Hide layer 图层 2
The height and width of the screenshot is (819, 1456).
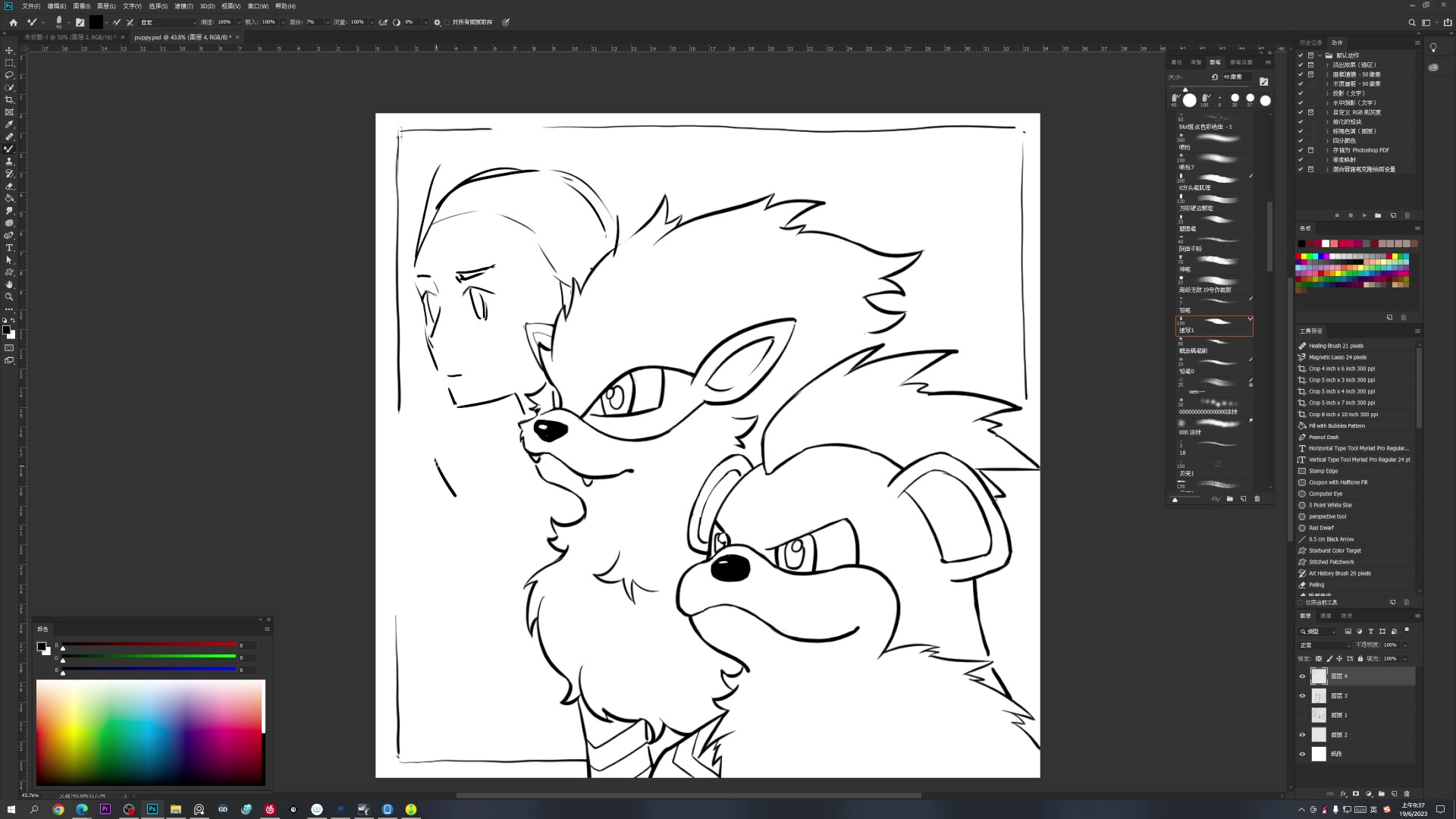pos(1303,735)
